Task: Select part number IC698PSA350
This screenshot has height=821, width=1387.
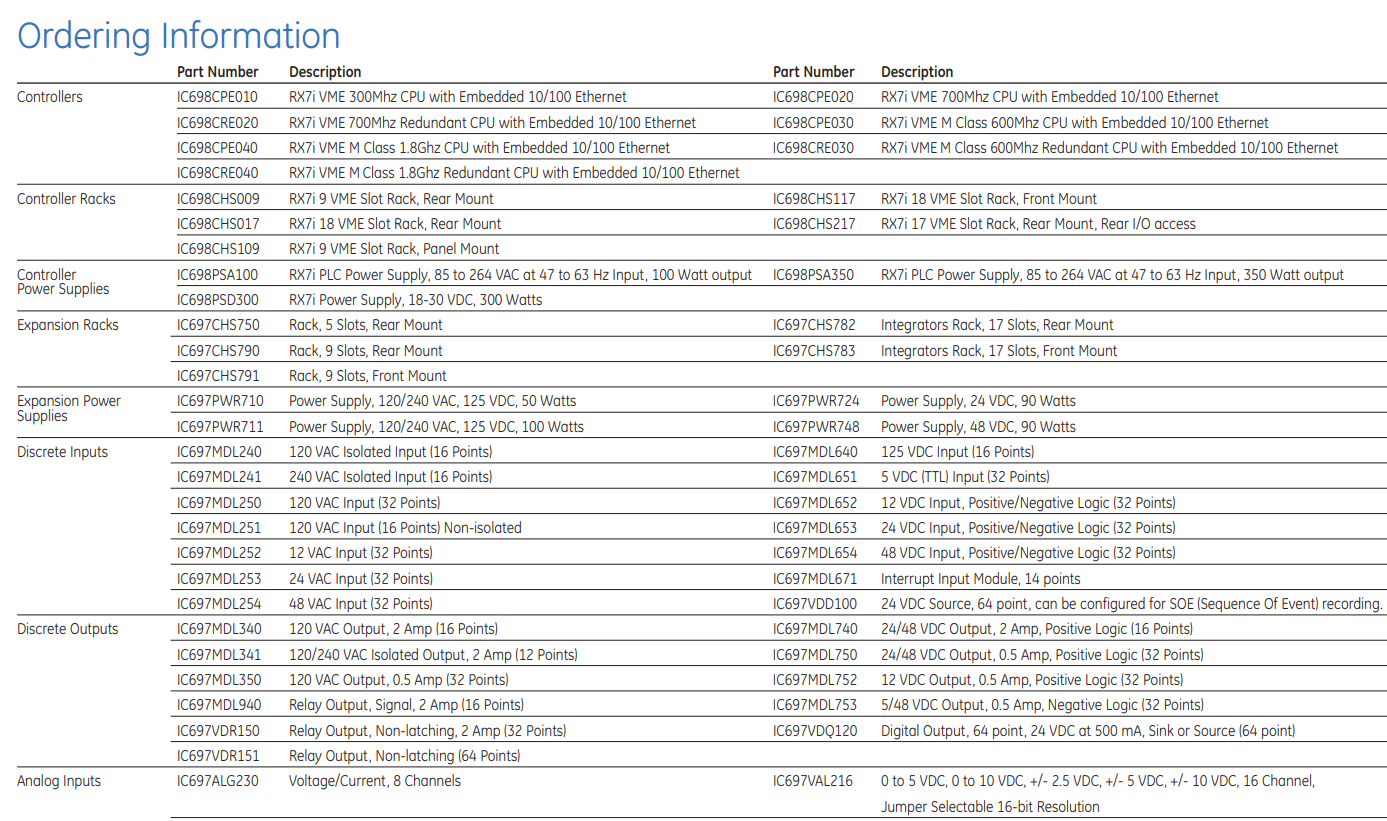Action: [x=813, y=275]
